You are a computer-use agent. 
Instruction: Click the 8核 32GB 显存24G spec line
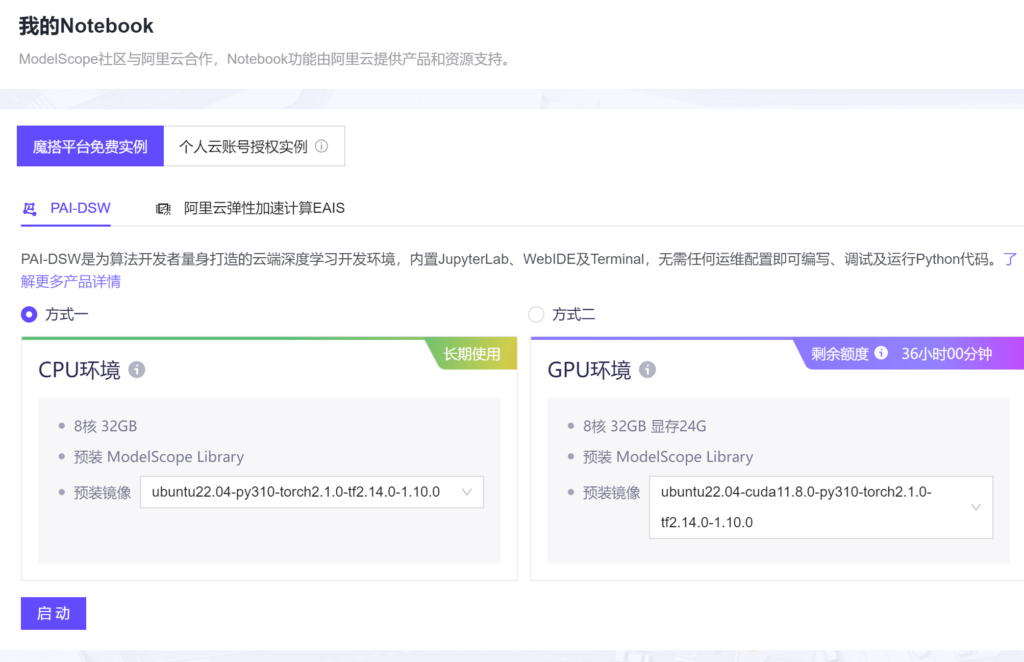[645, 426]
